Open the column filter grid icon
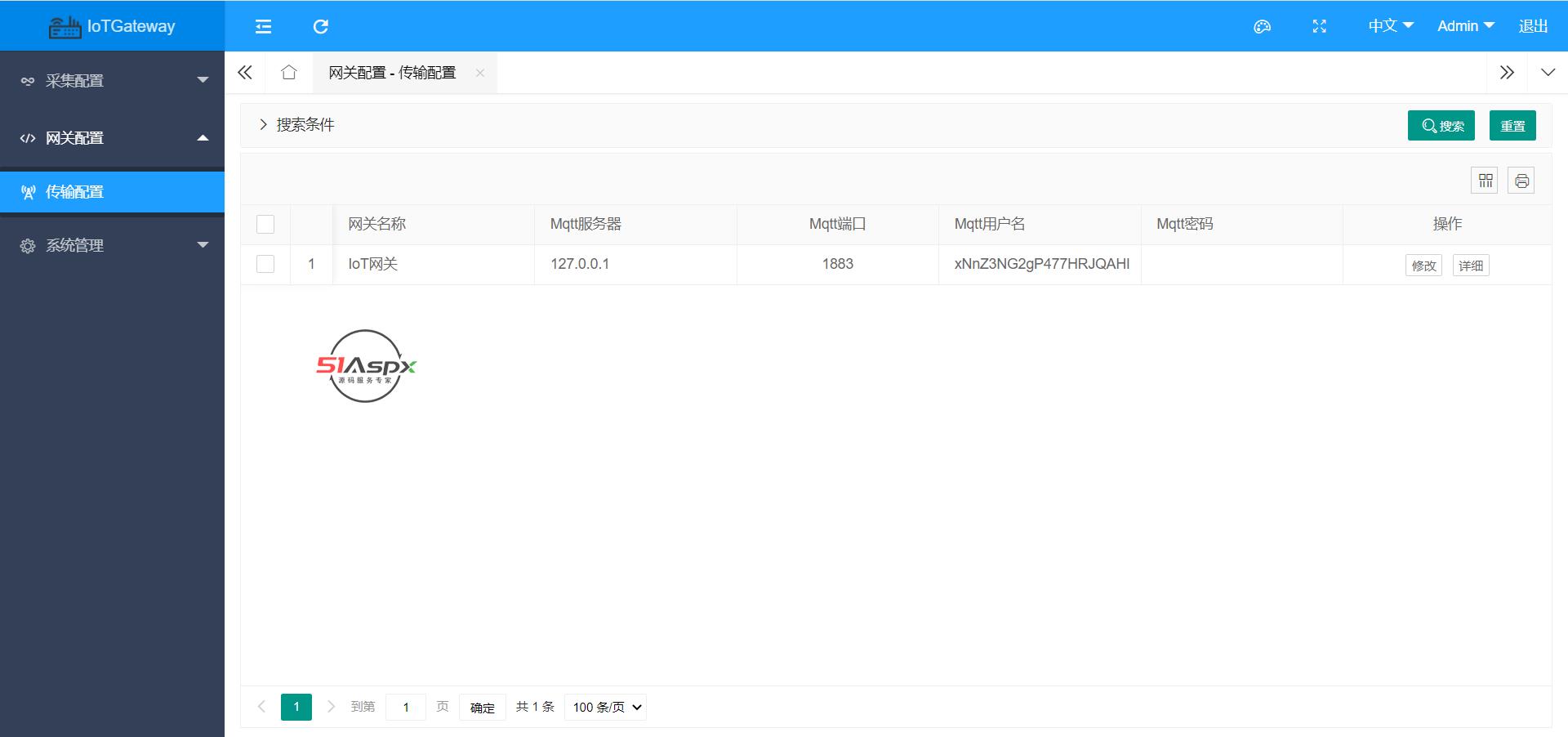The width and height of the screenshot is (1568, 737). coord(1485,181)
